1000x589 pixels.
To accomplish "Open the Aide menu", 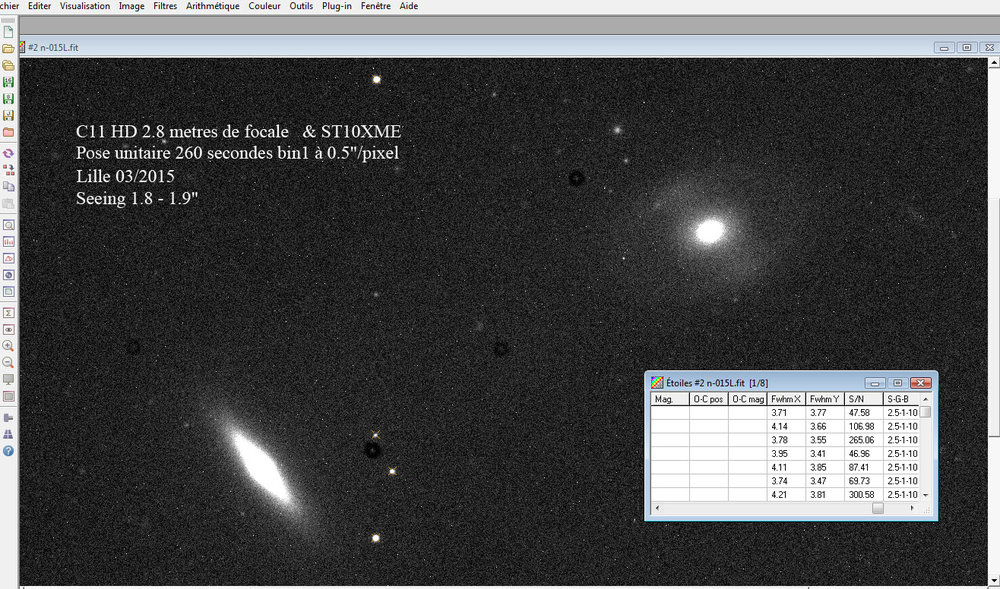I will tap(409, 6).
